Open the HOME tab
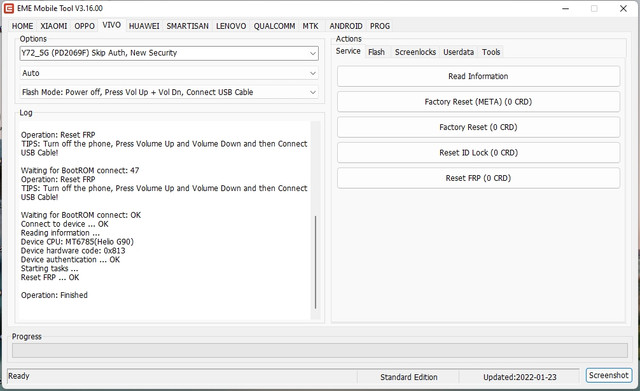 22,26
